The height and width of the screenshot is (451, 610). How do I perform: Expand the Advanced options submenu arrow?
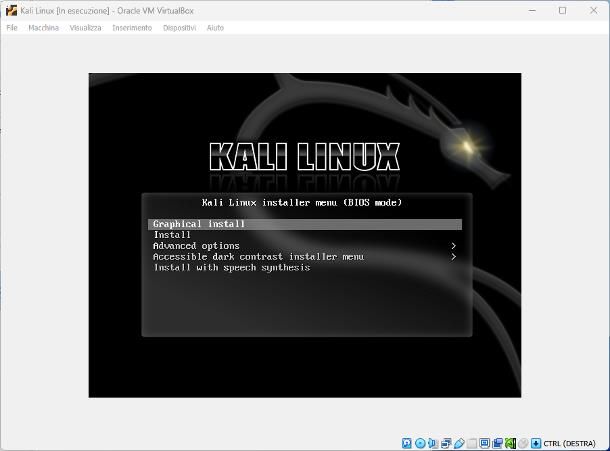(x=453, y=246)
